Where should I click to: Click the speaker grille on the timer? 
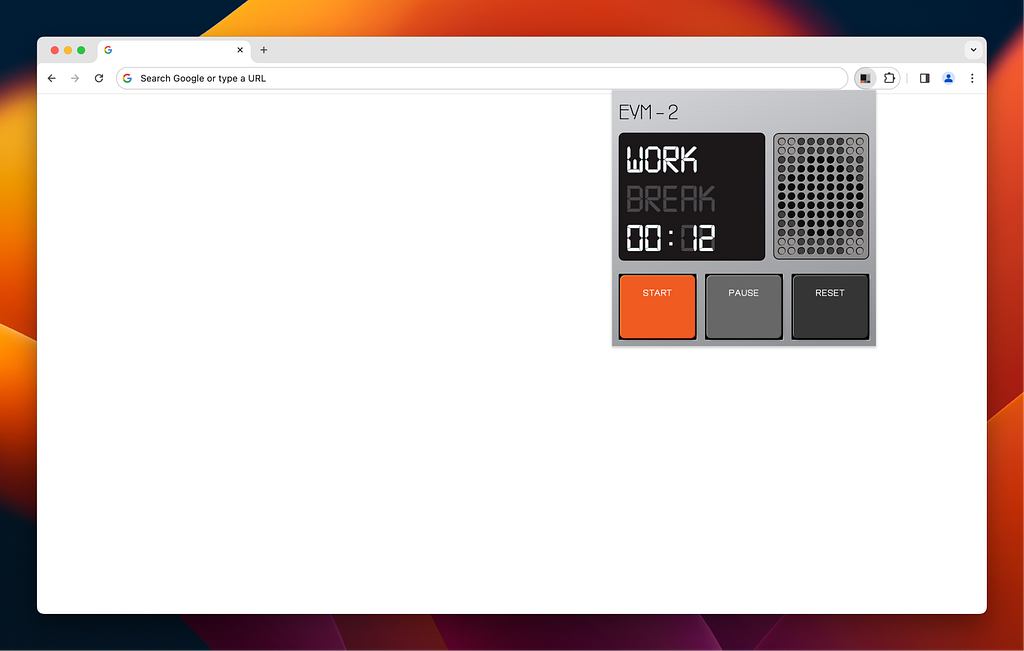pos(820,196)
